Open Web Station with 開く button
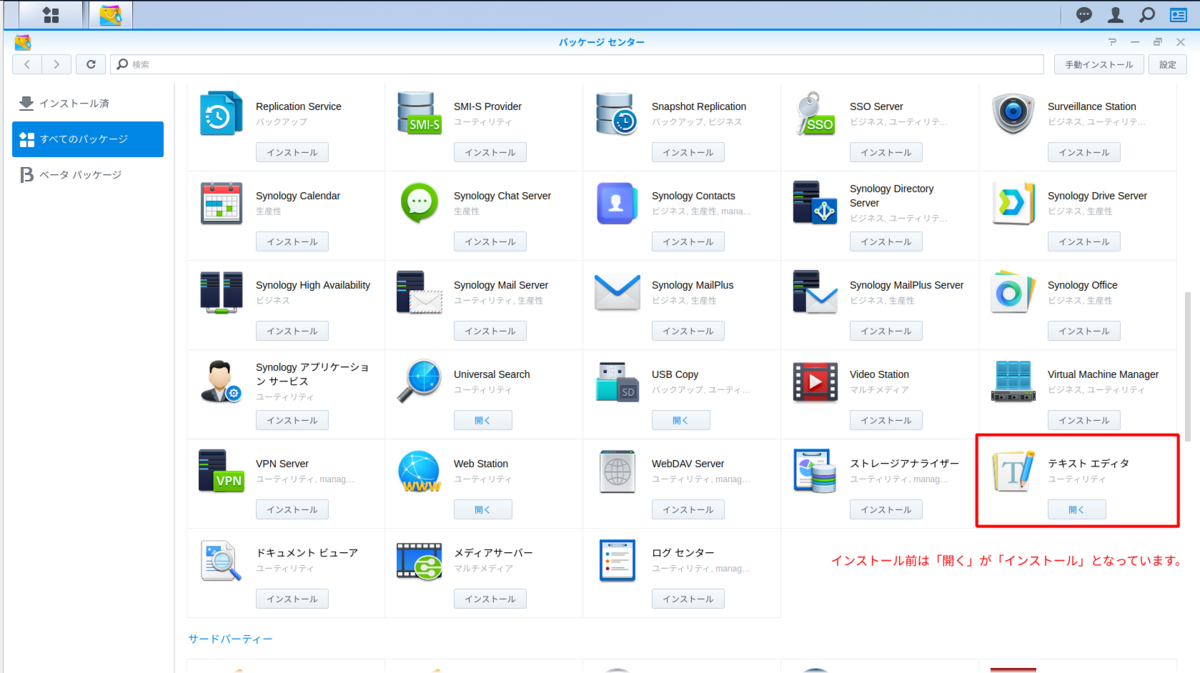The width and height of the screenshot is (1200, 673). coord(483,510)
